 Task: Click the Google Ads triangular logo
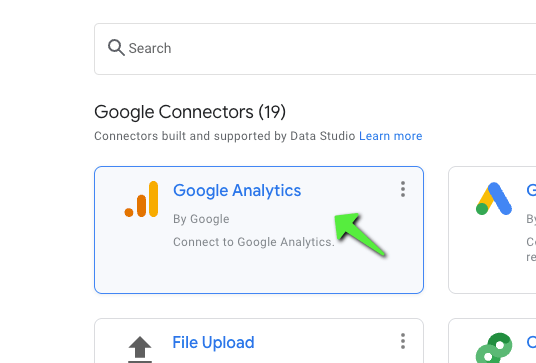point(494,199)
